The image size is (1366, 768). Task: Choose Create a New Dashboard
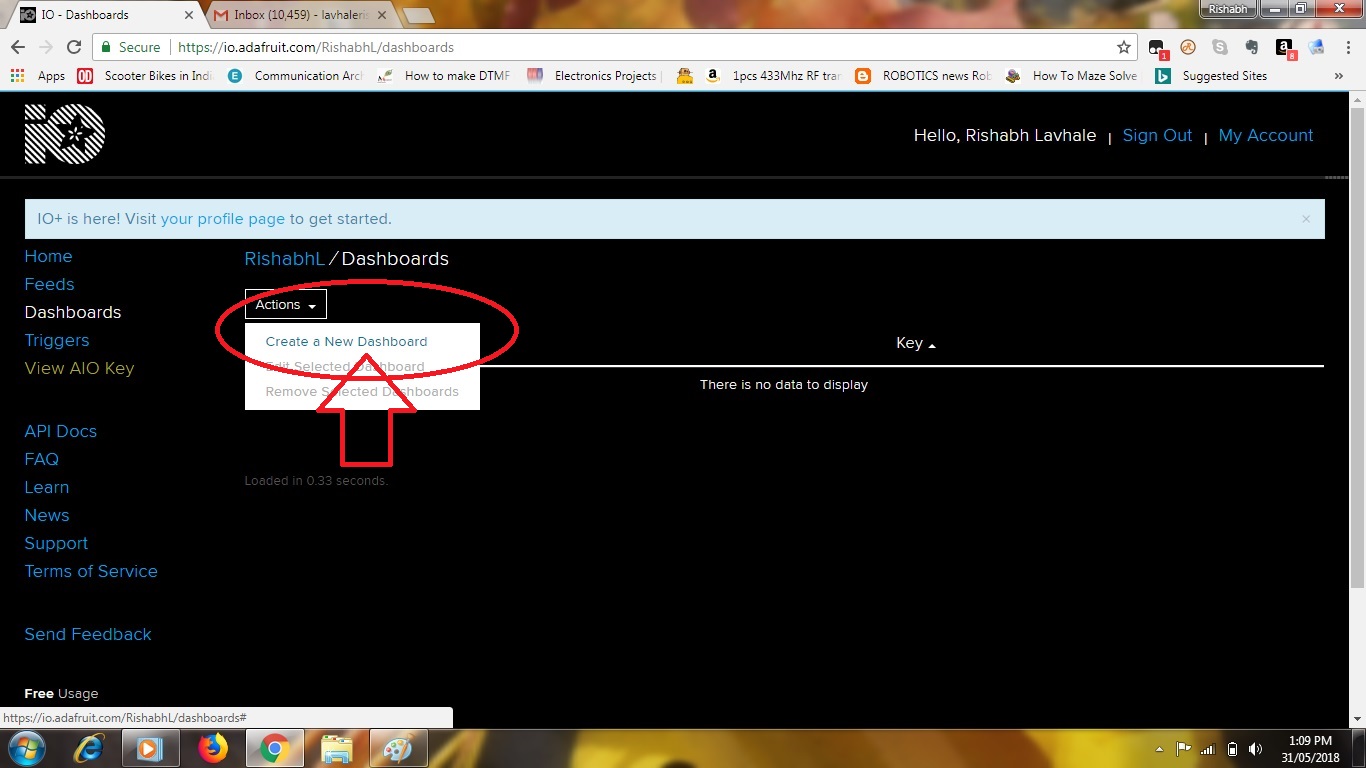tap(346, 341)
